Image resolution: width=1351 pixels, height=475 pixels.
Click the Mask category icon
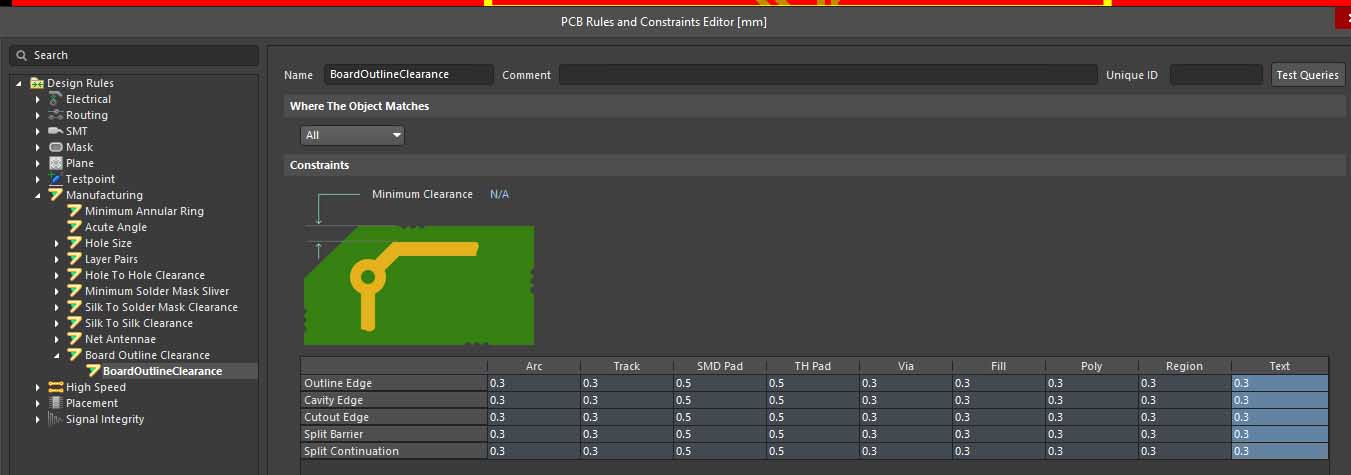pos(56,147)
